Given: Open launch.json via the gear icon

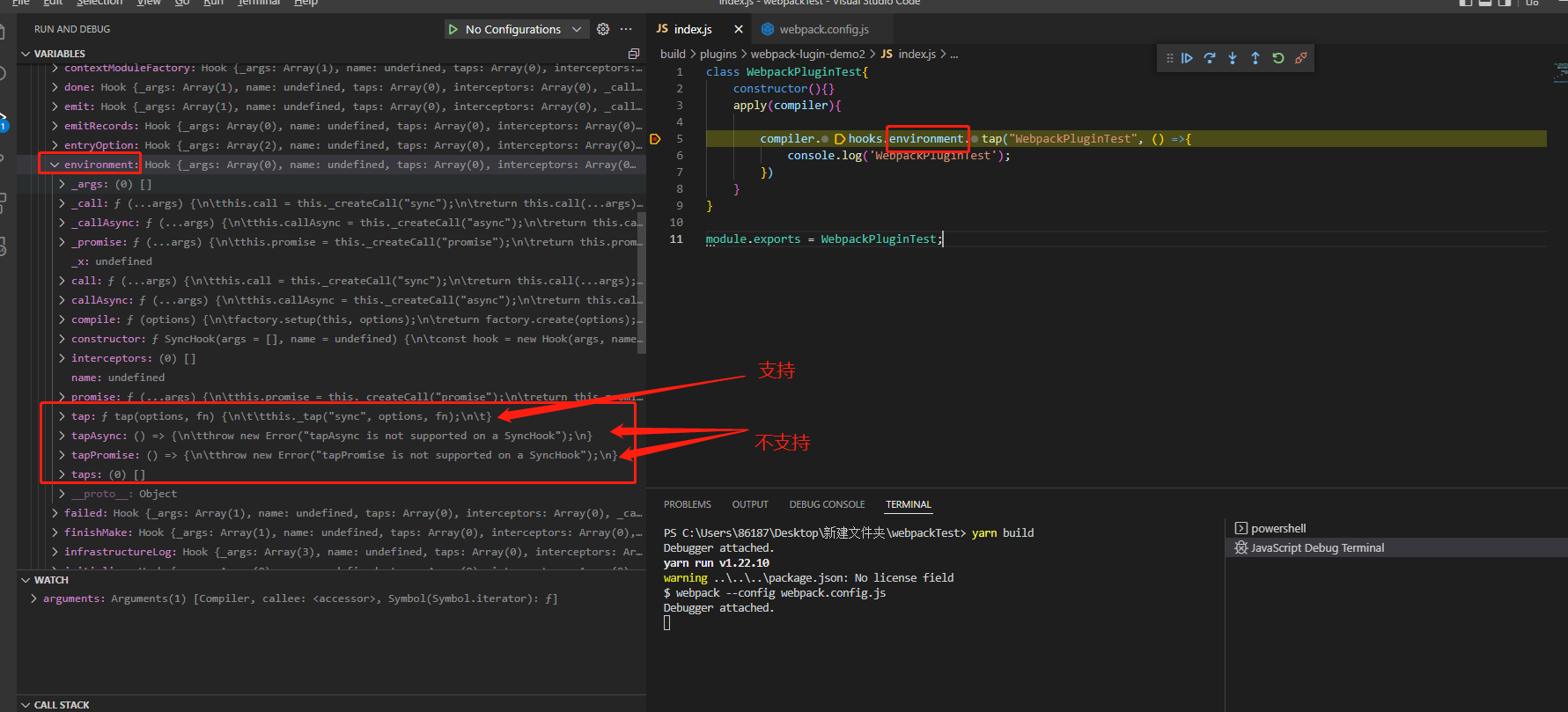Looking at the screenshot, I should click(603, 29).
